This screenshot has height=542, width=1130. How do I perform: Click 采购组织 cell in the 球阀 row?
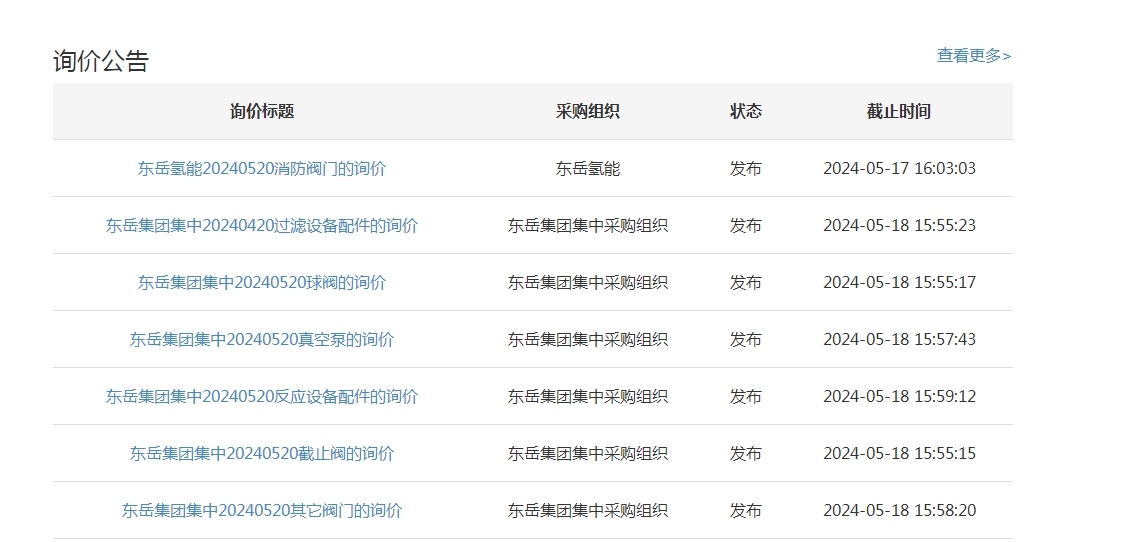pyautogui.click(x=588, y=283)
